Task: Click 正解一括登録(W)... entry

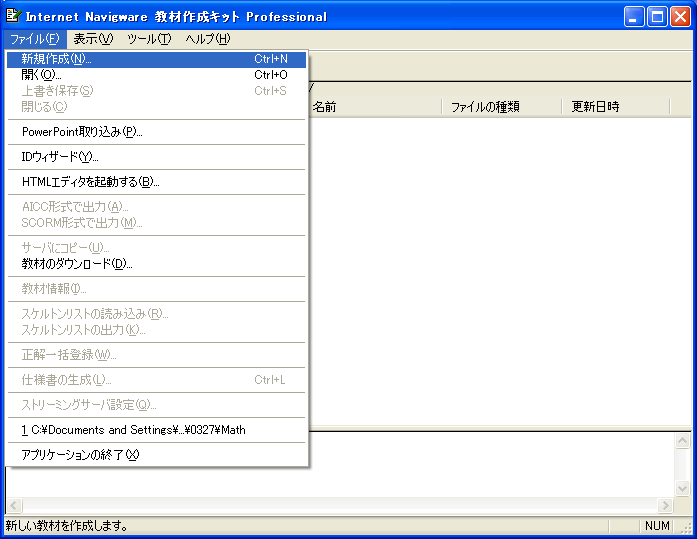Action: click(x=156, y=355)
